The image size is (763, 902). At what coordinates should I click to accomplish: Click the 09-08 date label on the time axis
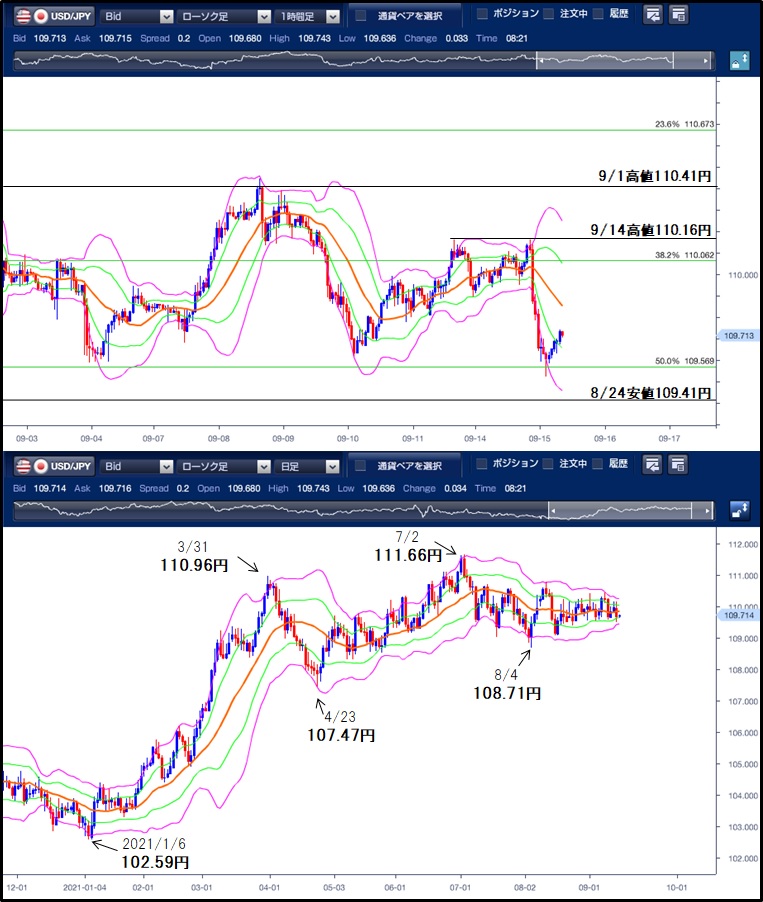(219, 438)
